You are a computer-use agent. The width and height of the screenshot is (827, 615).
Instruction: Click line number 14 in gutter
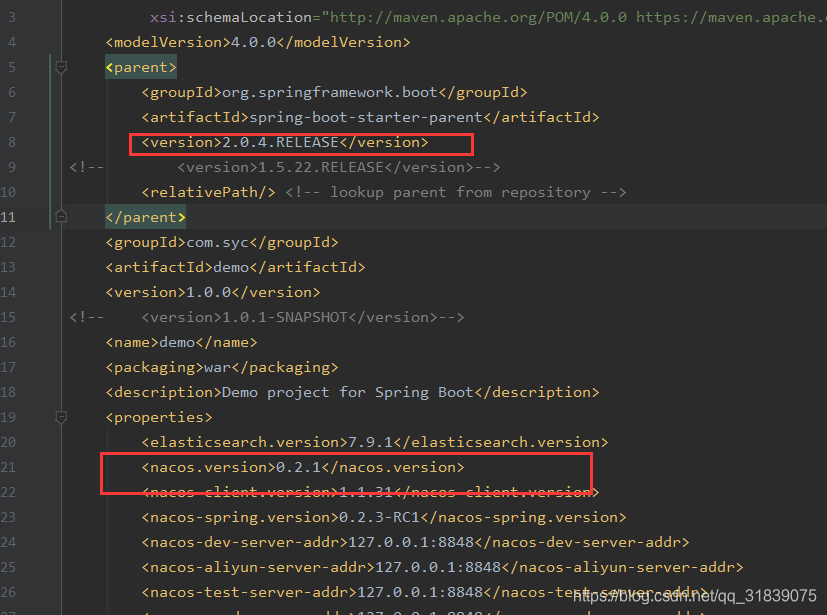pyautogui.click(x=8, y=292)
